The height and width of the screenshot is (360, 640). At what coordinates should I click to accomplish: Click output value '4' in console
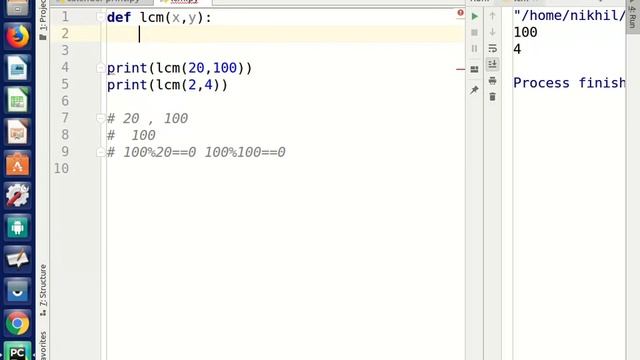(517, 49)
